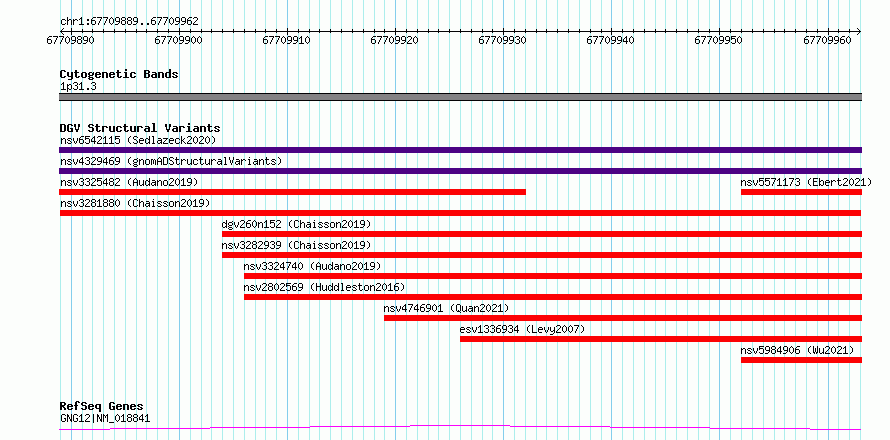Image resolution: width=890 pixels, height=440 pixels.
Task: Open the esv1336934 (Levy2007) label
Action: coord(522,329)
